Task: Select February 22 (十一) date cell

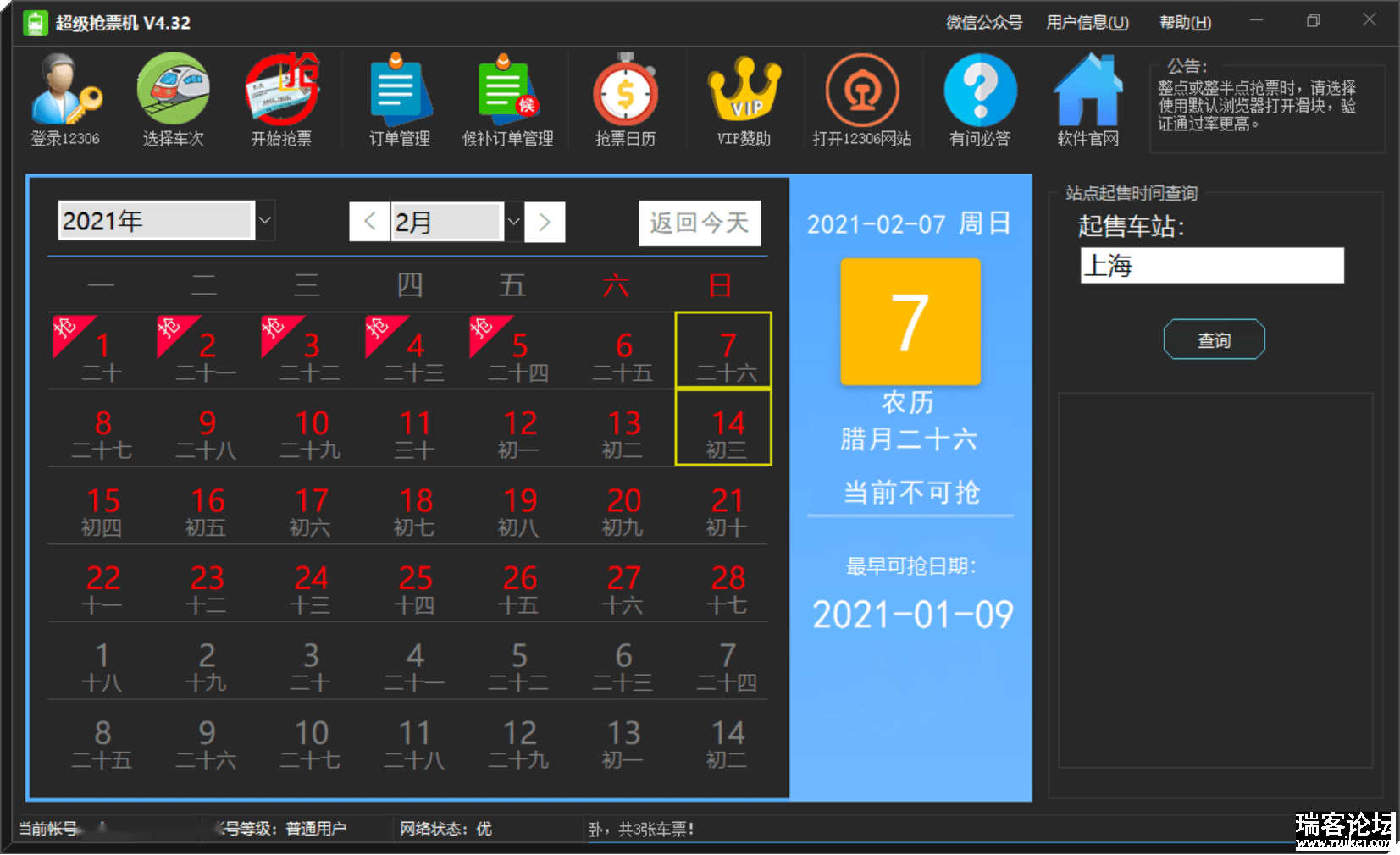Action: pyautogui.click(x=102, y=584)
